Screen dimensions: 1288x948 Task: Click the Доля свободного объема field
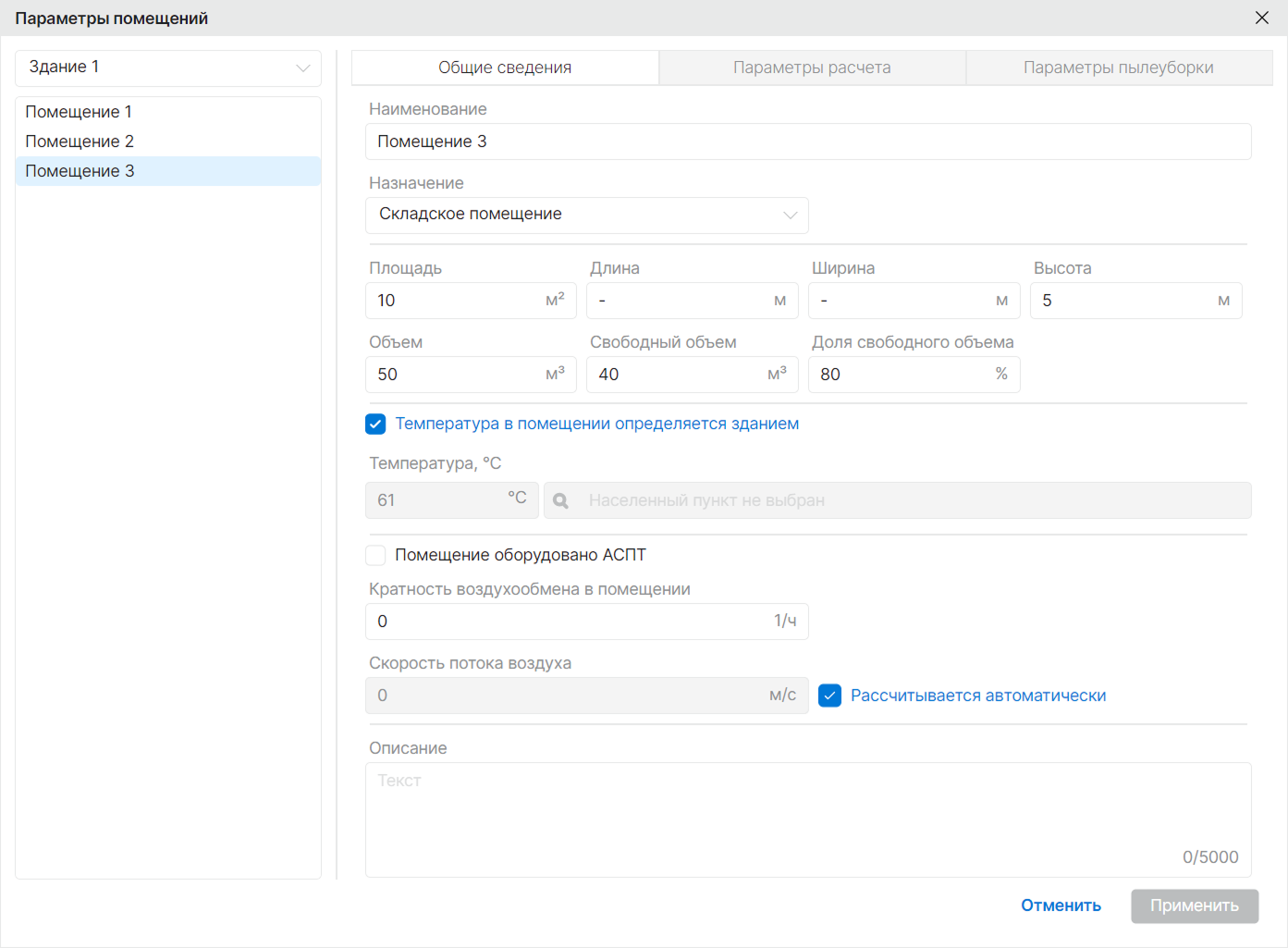point(914,375)
